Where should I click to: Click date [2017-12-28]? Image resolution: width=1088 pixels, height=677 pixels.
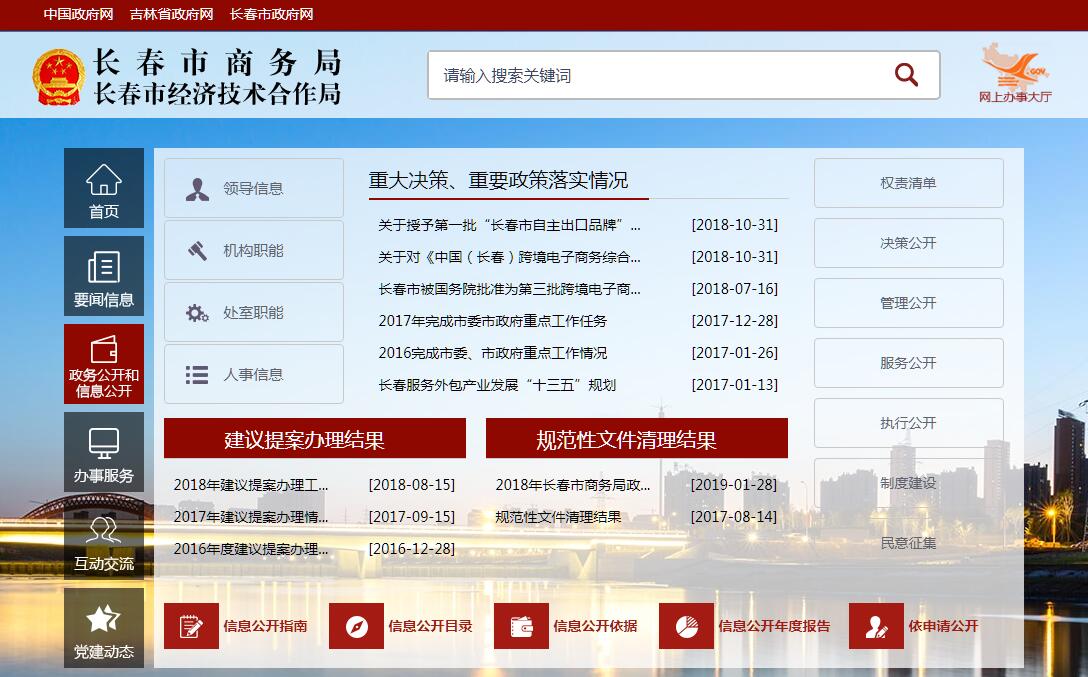click(x=735, y=321)
